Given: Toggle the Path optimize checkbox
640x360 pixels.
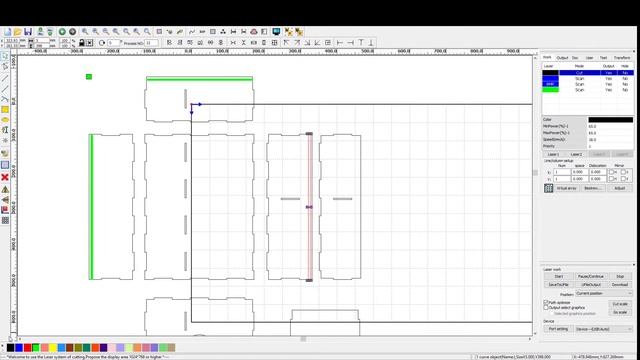Looking at the screenshot, I should (546, 302).
